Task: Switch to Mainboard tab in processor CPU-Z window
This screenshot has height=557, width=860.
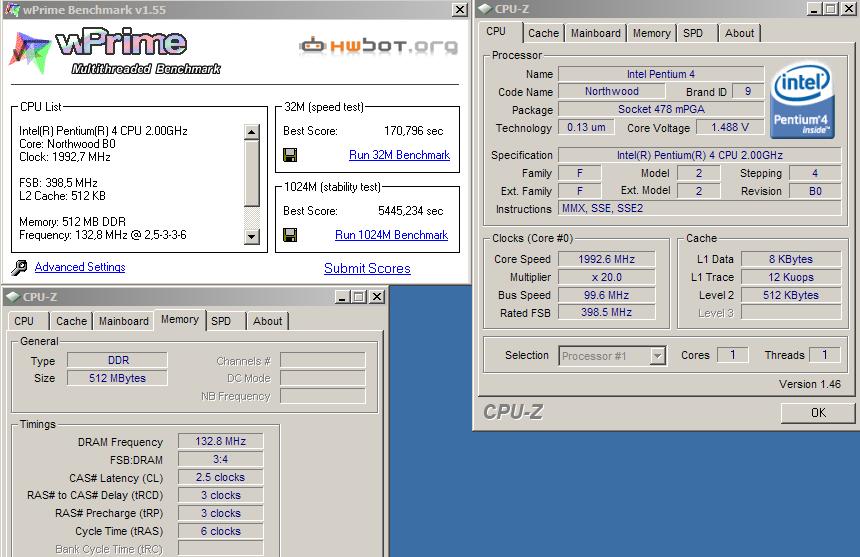Action: tap(596, 33)
